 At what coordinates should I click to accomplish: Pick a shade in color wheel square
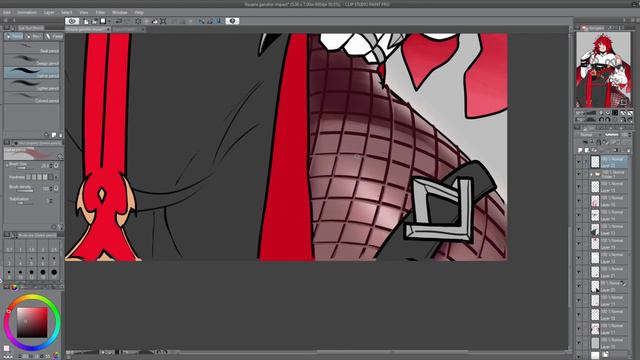[x=32, y=322]
